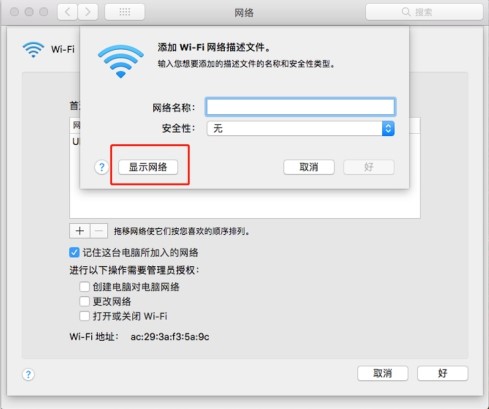The width and height of the screenshot is (489, 409).
Task: Click the plus button to add network
Action: coord(79,231)
